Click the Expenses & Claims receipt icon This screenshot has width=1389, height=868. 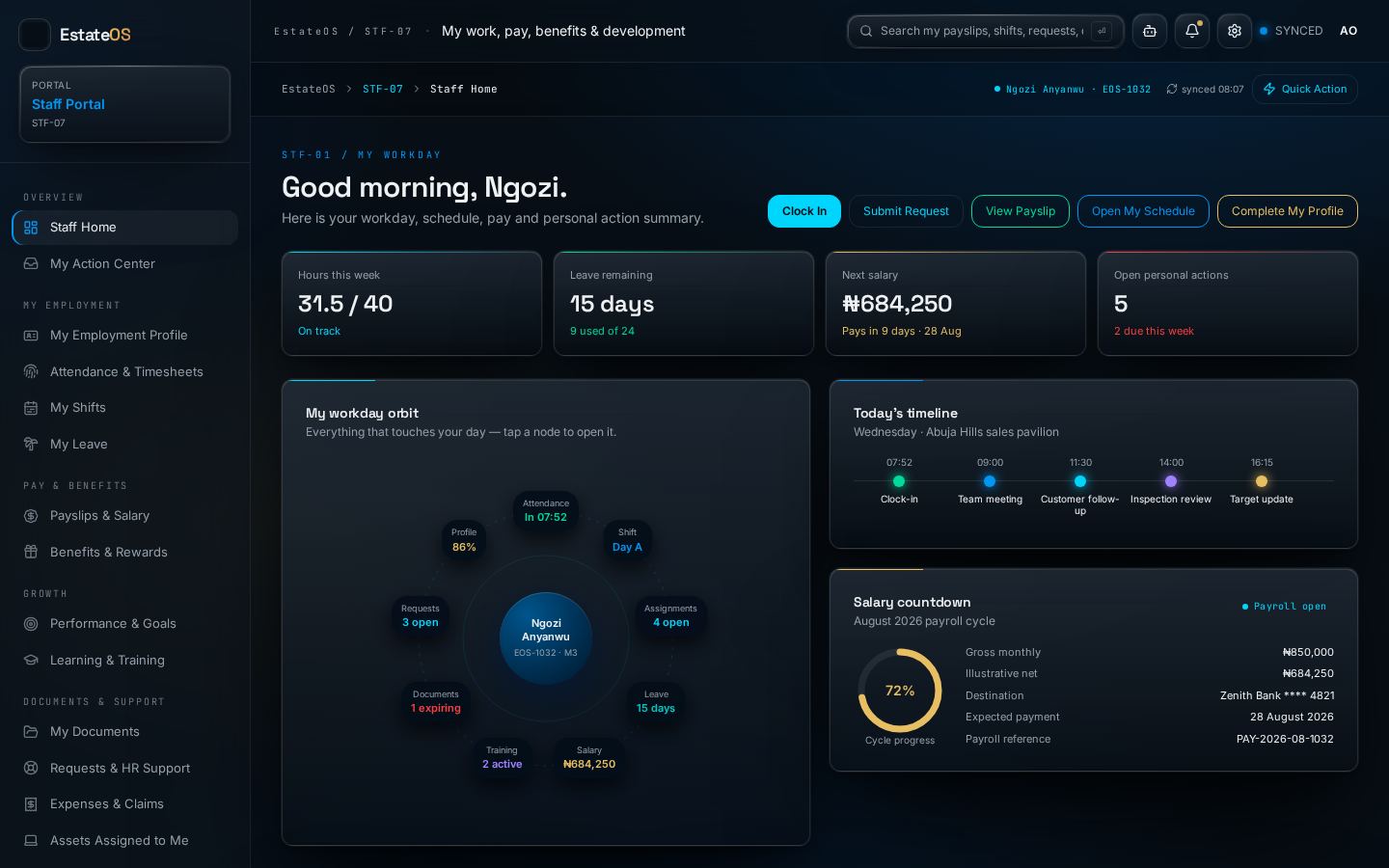tap(31, 804)
